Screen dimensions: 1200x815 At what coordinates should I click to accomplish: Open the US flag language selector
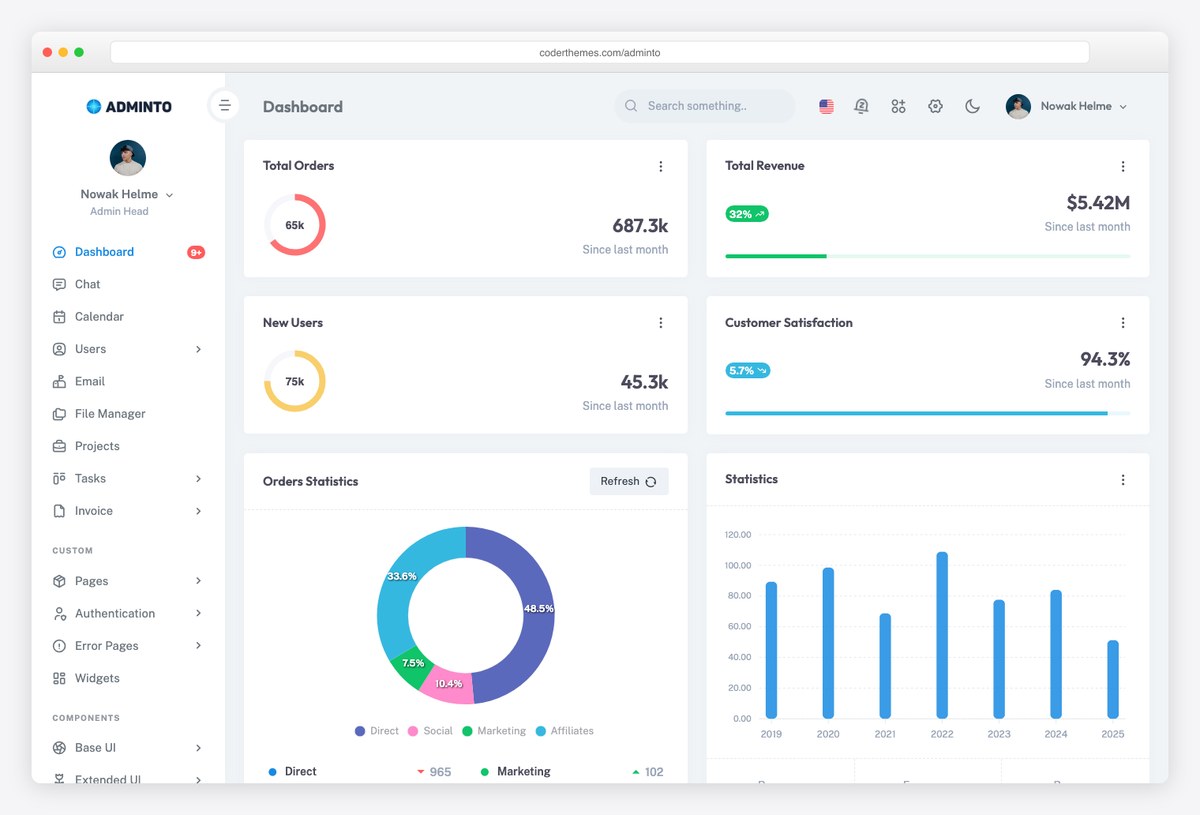pyautogui.click(x=826, y=106)
